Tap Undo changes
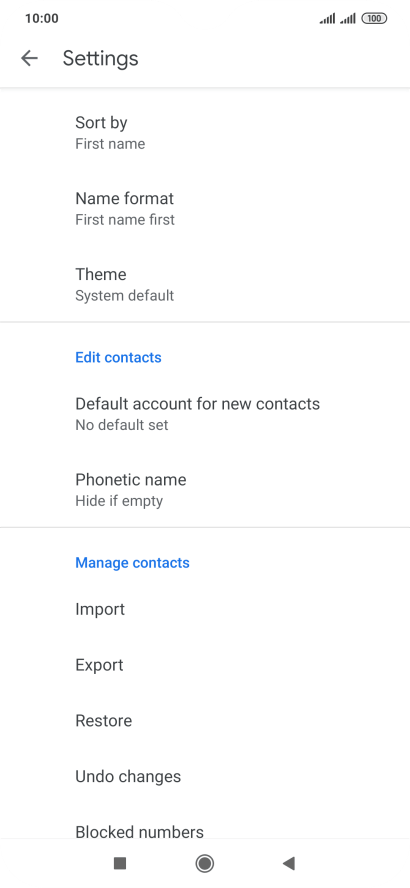The height and width of the screenshot is (888, 410). (x=205, y=776)
